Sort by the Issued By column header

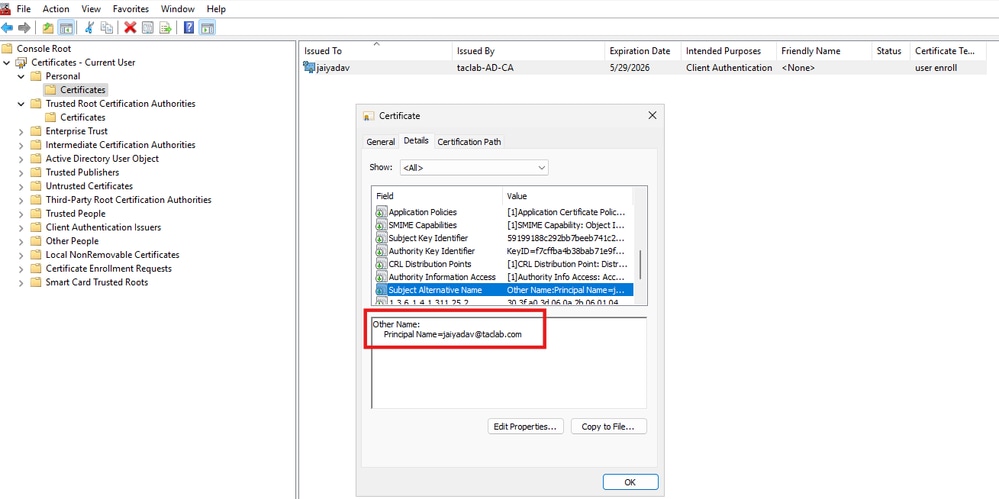coord(528,51)
